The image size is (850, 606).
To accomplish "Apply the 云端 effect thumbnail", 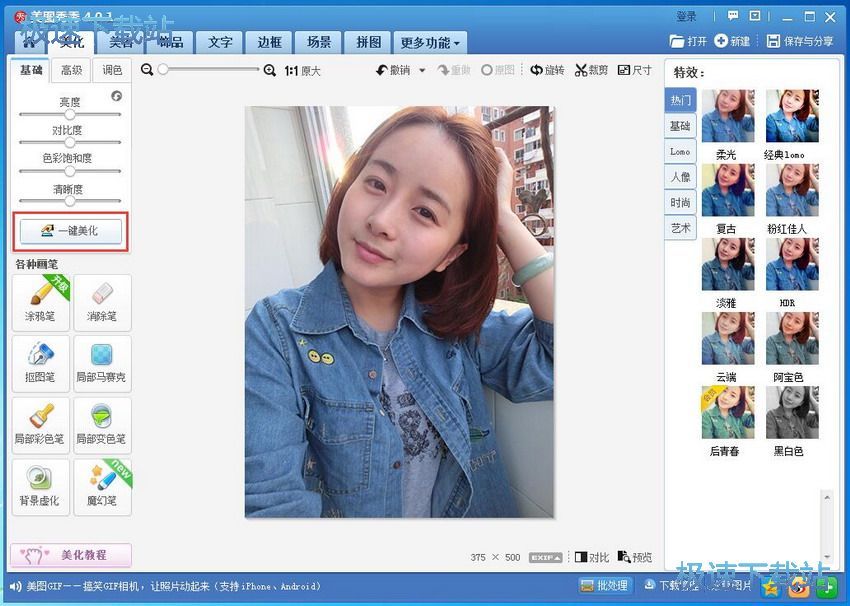I will (728, 338).
